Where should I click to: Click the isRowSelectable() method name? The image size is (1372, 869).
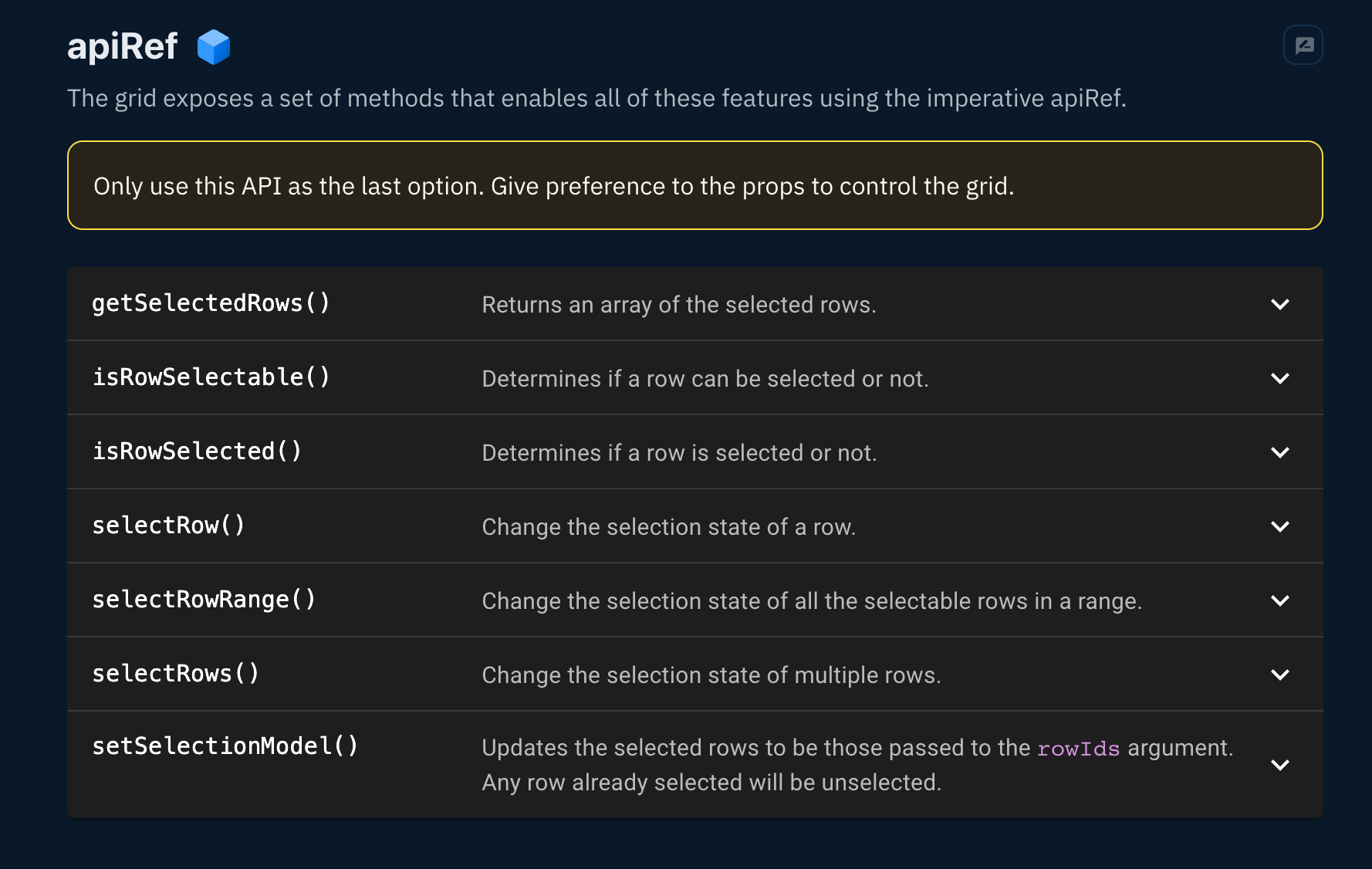coord(211,377)
